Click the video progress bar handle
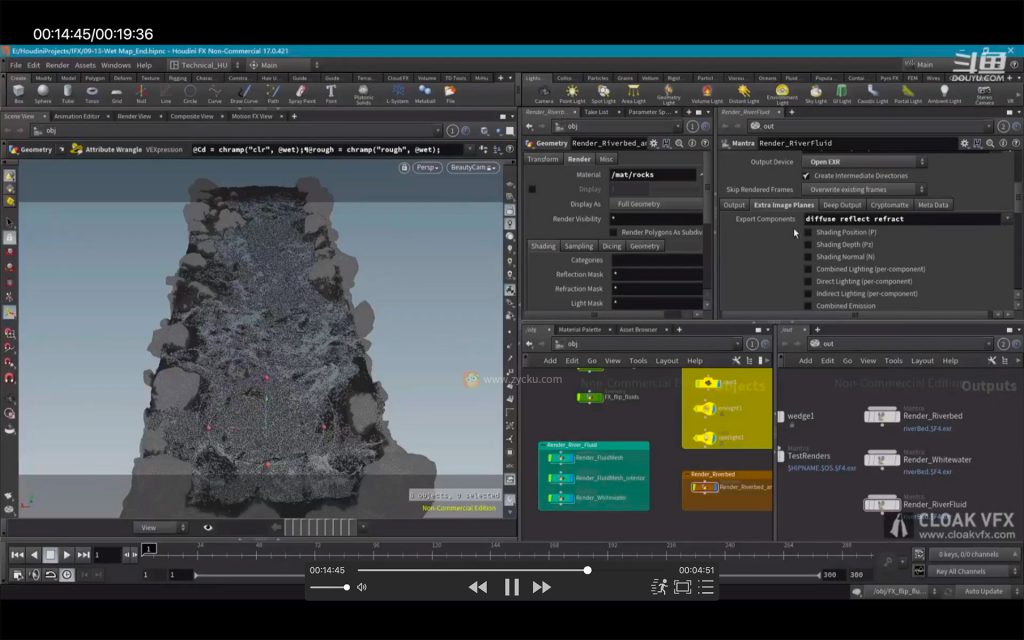 [587, 570]
